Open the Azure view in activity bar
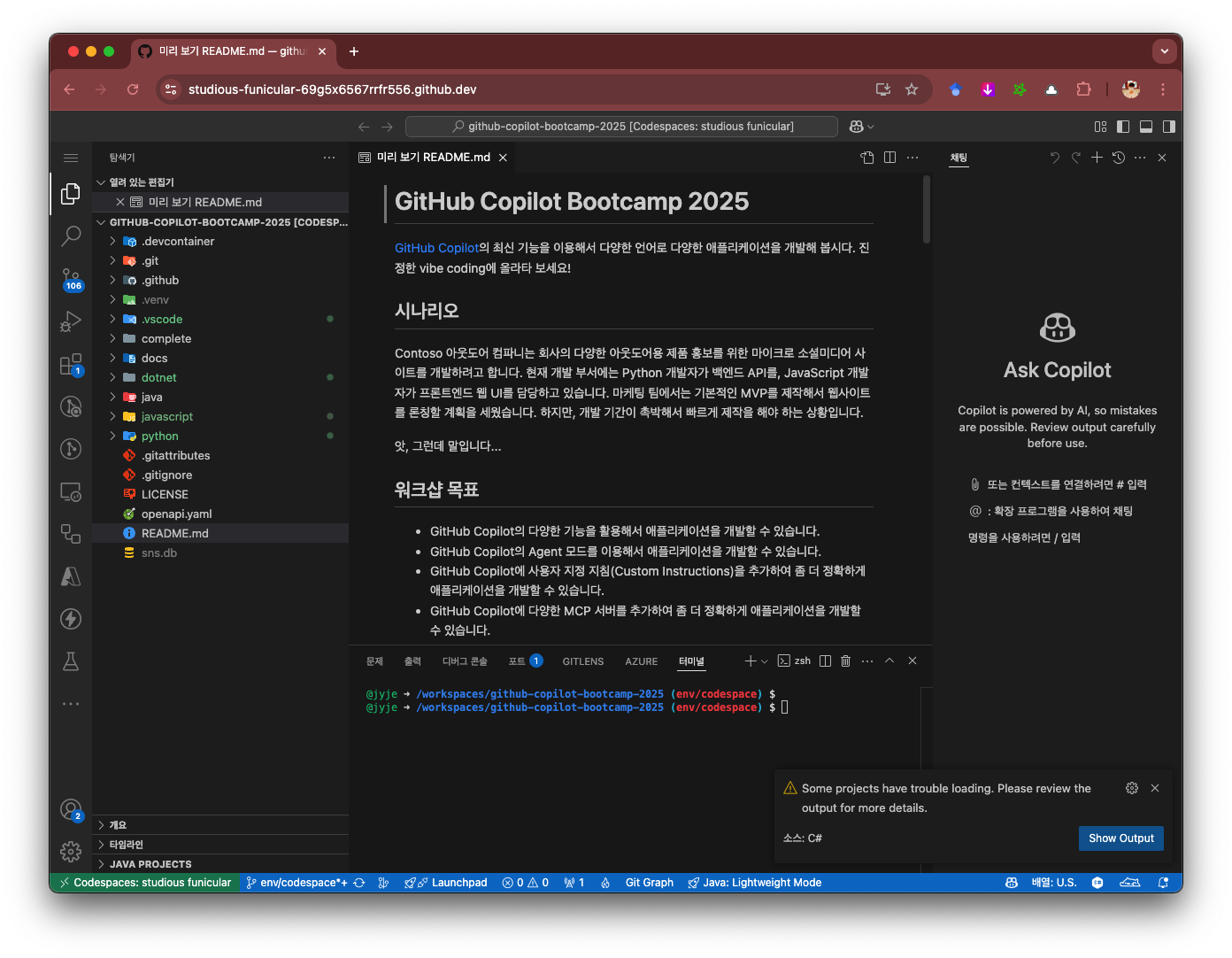The image size is (1232, 958). pyautogui.click(x=71, y=576)
